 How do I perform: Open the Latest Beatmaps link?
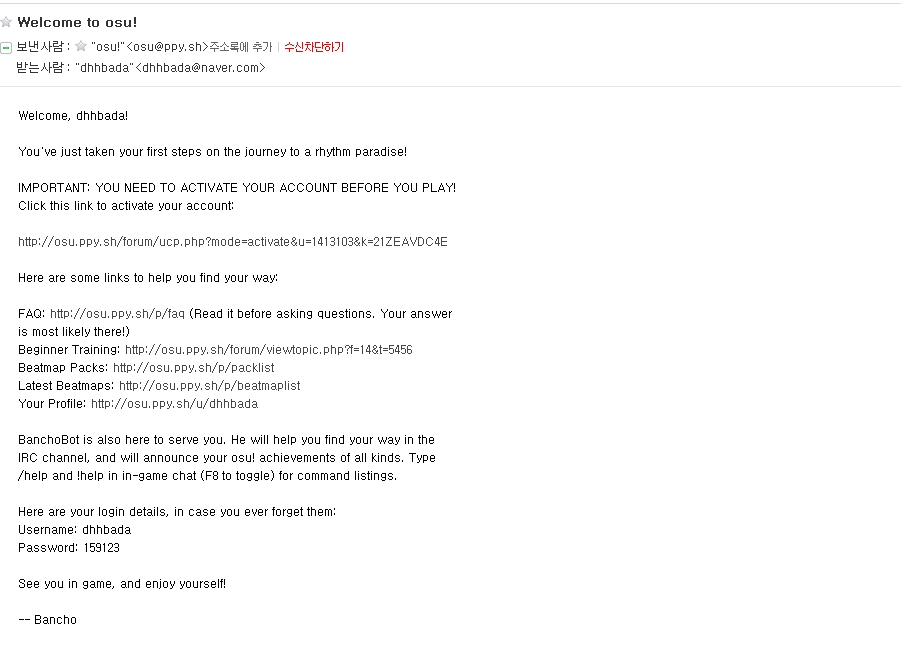209,386
